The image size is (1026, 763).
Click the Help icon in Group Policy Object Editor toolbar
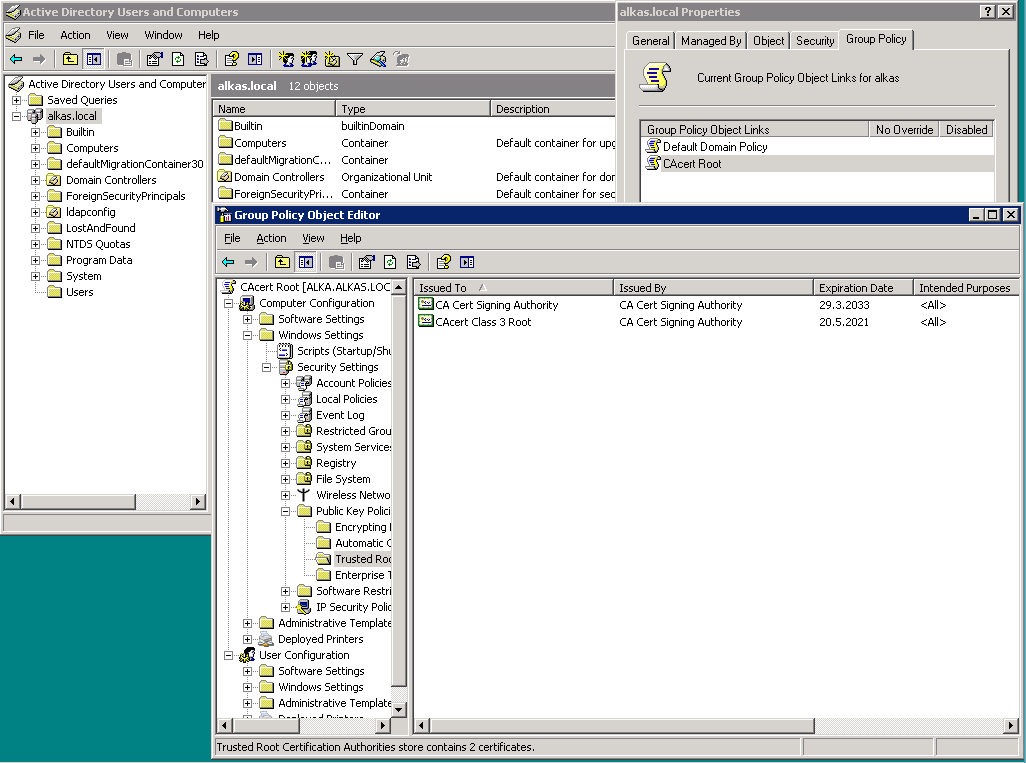pos(444,262)
